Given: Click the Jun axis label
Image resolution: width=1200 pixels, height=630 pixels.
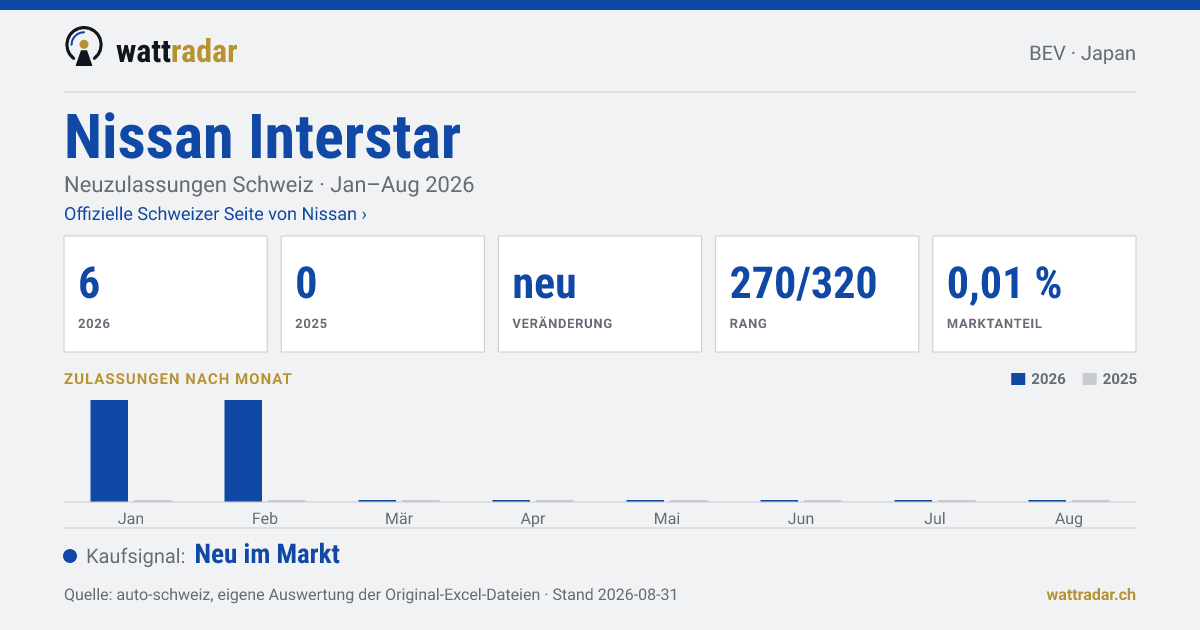Looking at the screenshot, I should [801, 518].
